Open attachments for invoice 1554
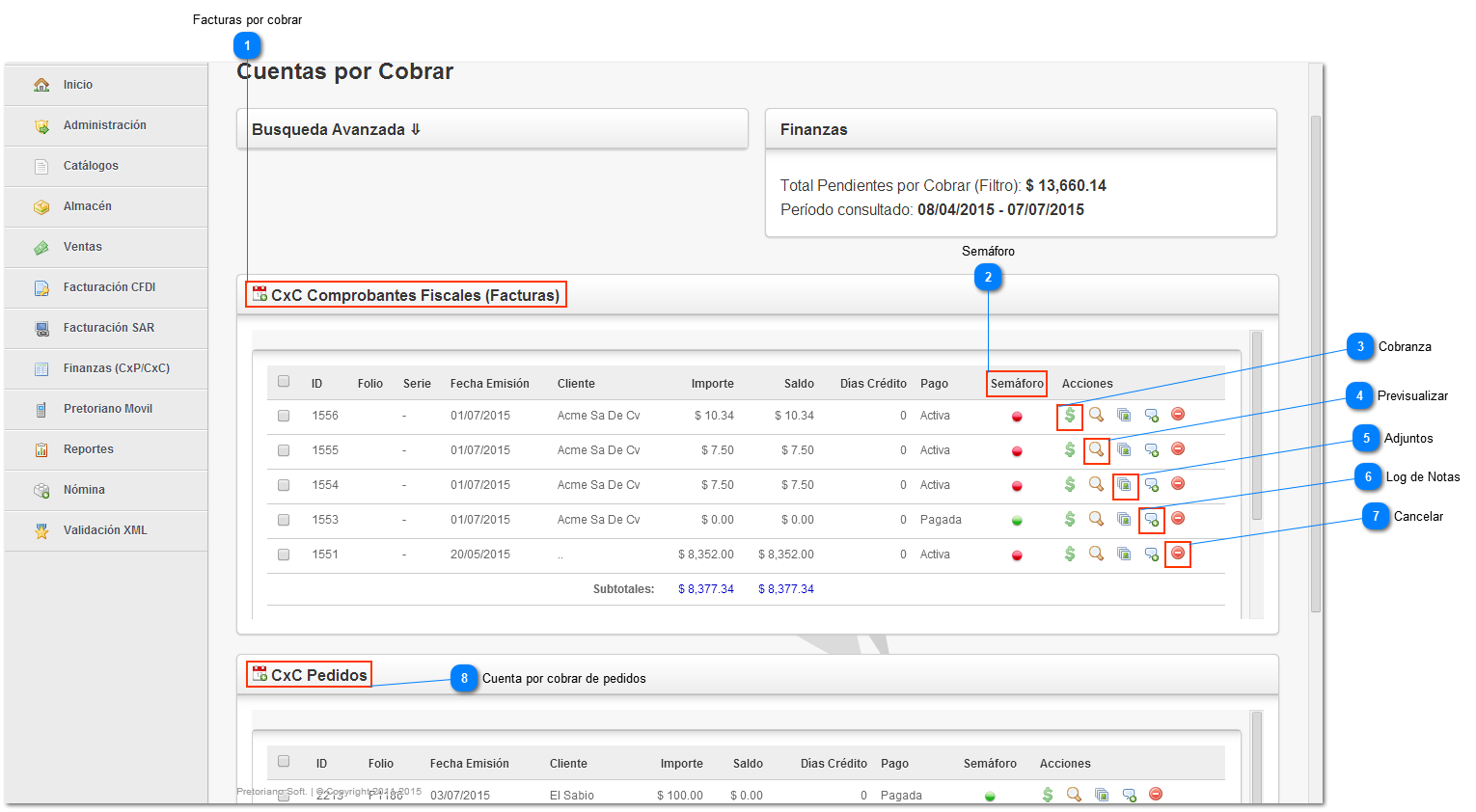This screenshot has width=1476, height=812. 1124,484
